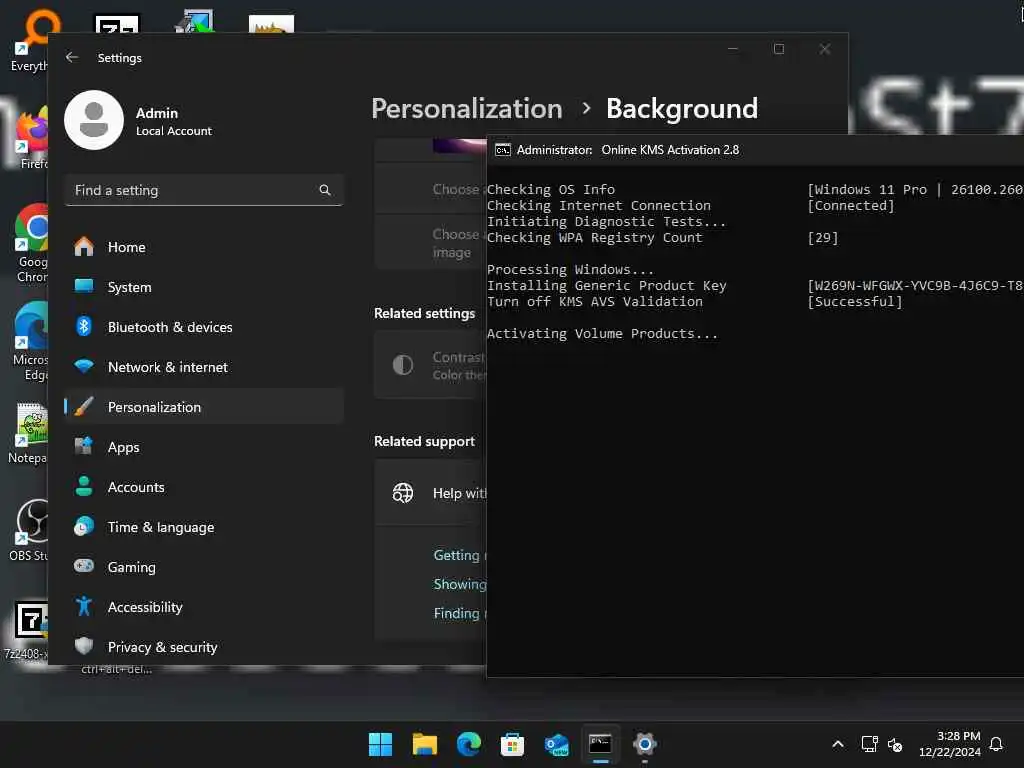Screen dimensions: 1024x768
Task: Expand hidden system tray icons chevron
Action: (x=838, y=744)
